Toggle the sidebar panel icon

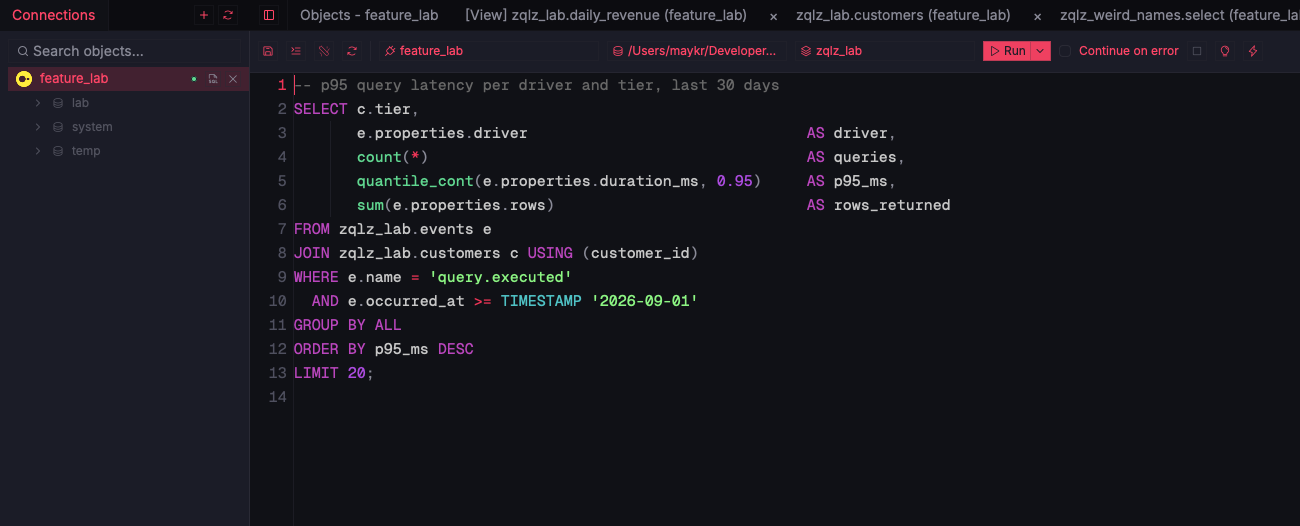[268, 15]
